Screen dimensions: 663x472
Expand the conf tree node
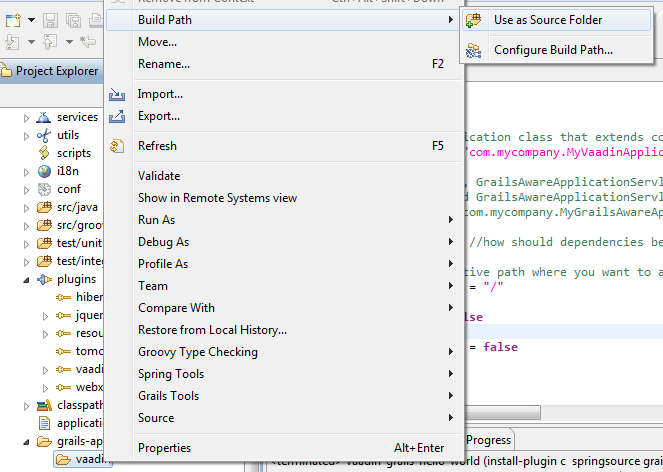click(x=26, y=190)
